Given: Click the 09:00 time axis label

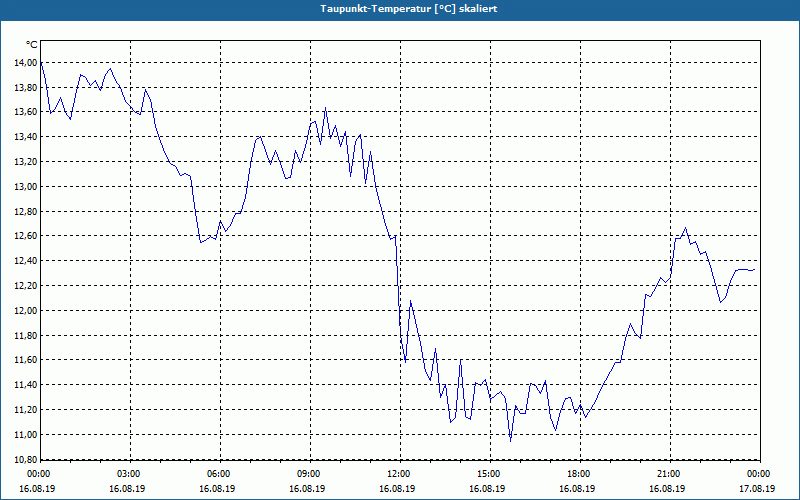Looking at the screenshot, I should [x=309, y=473].
